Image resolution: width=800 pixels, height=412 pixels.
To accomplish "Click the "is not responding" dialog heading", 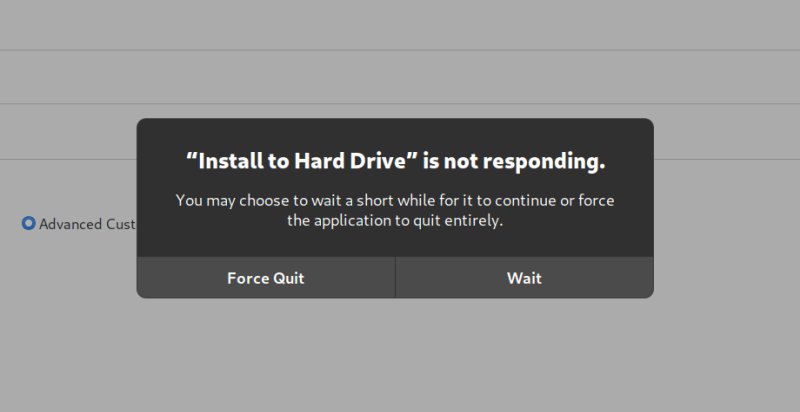I will coord(396,160).
